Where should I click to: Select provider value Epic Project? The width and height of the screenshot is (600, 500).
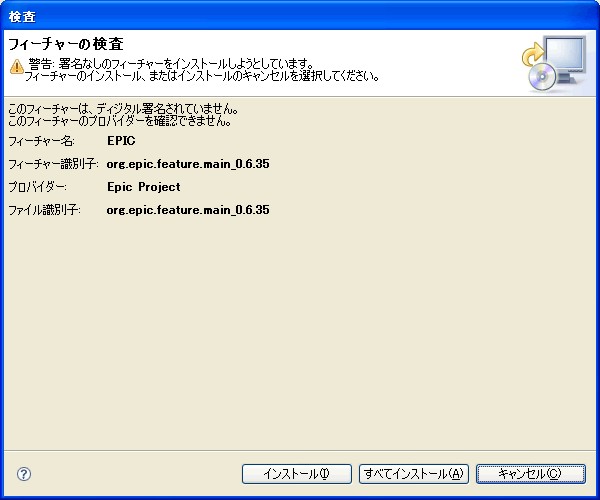coord(143,187)
